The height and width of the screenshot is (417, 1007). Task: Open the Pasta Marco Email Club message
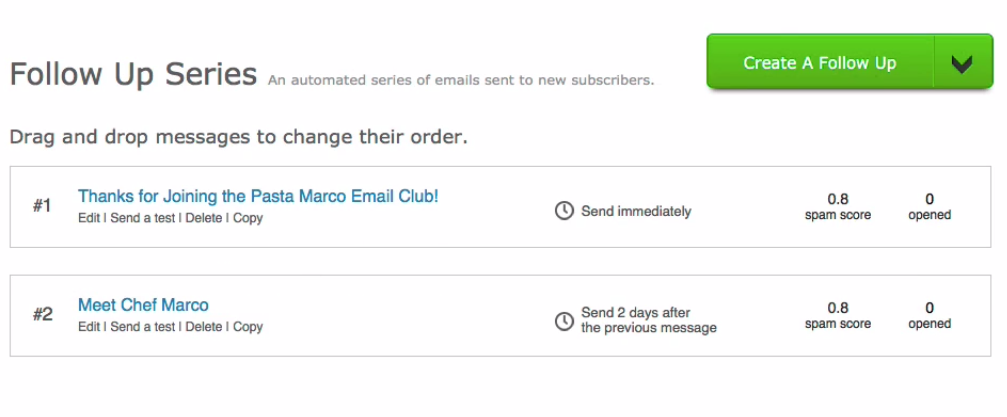click(x=258, y=196)
